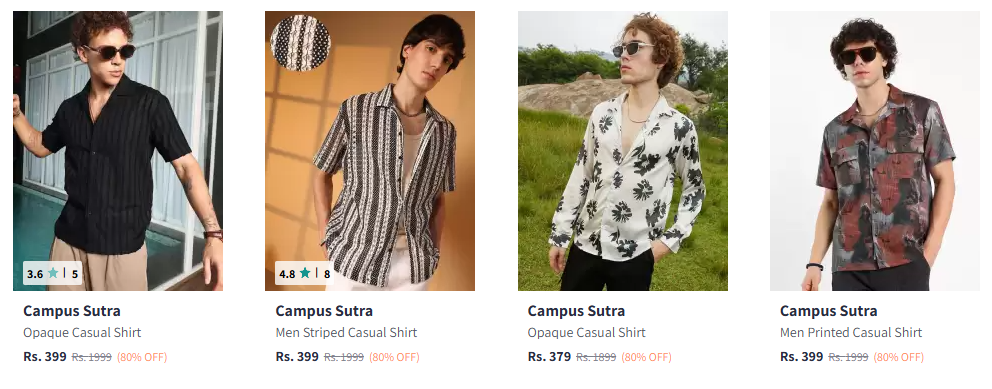992x389 pixels.
Task: Click Rs. 399 price of first shirt
Action: coord(45,357)
